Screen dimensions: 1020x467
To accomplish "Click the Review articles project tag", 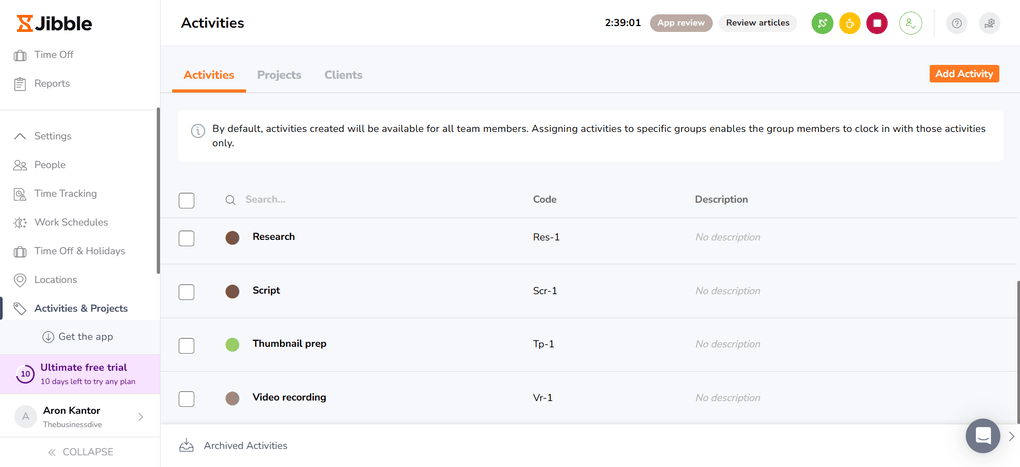I will tap(758, 23).
